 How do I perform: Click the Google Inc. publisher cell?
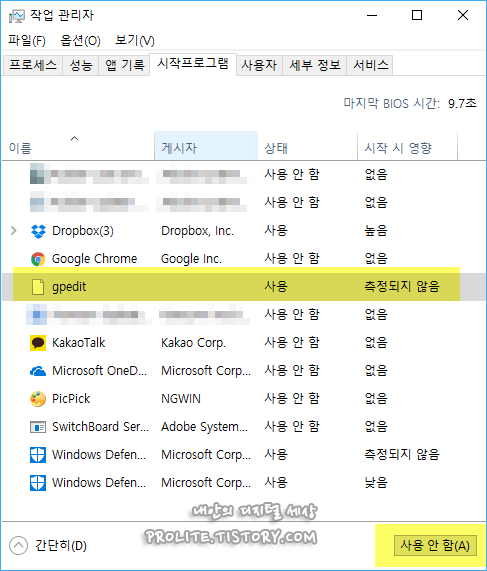[x=191, y=259]
